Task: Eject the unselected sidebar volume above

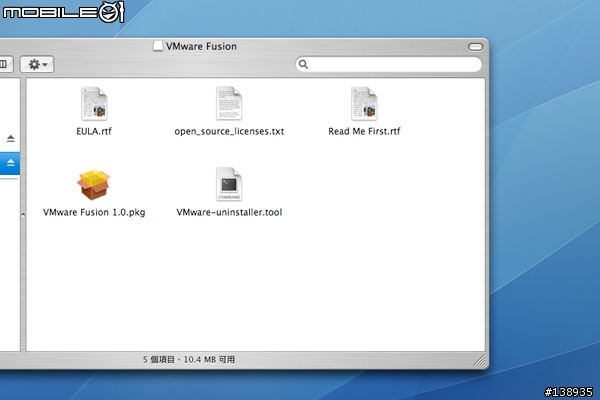Action: point(11,138)
